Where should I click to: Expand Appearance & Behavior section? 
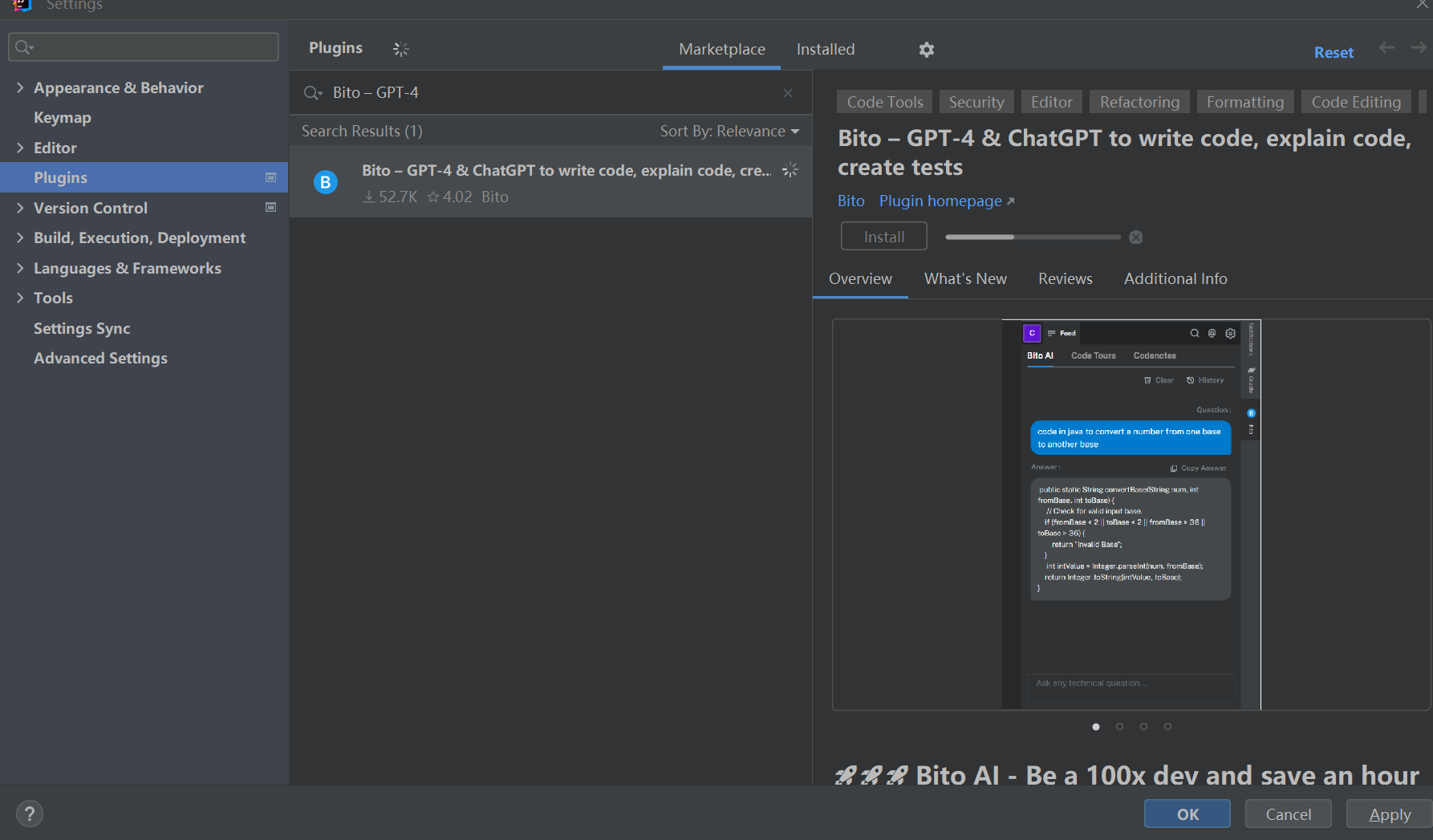point(20,87)
